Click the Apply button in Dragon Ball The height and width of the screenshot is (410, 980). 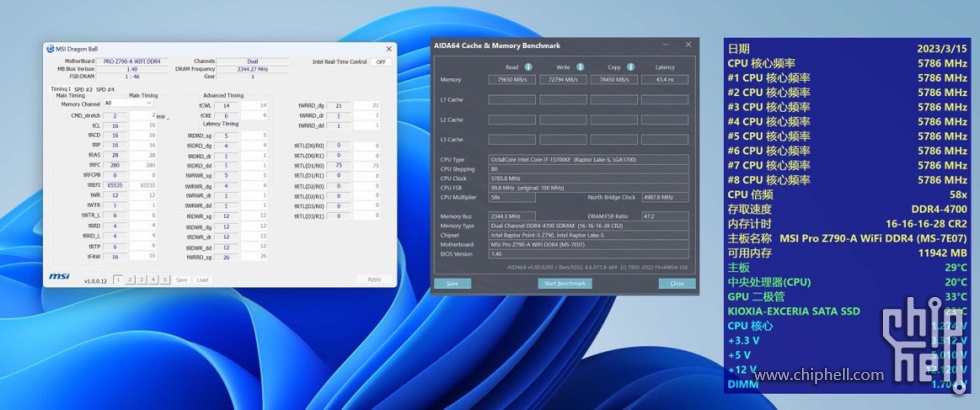(374, 279)
